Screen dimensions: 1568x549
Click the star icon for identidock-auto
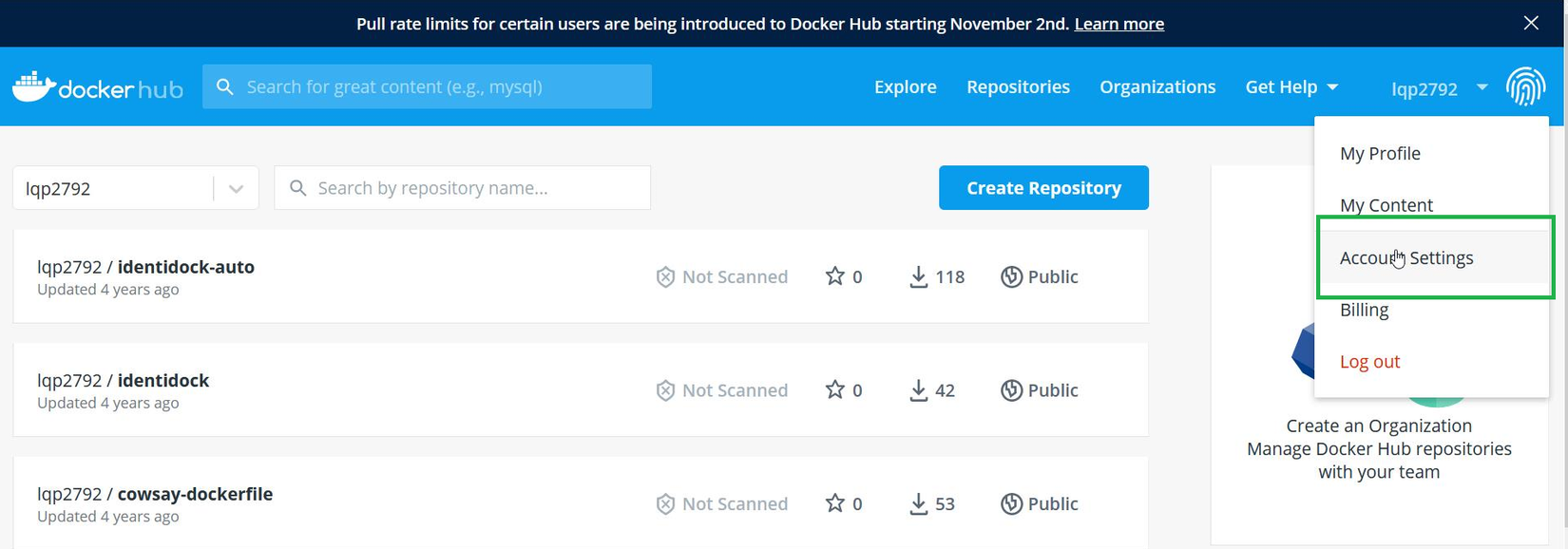click(x=834, y=276)
